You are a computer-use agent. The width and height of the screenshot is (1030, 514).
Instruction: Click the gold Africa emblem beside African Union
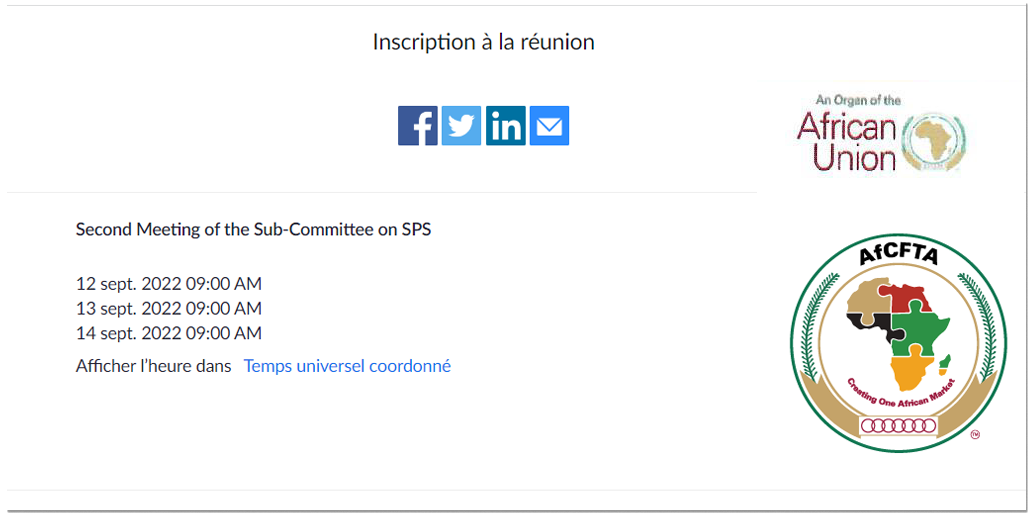click(x=934, y=141)
